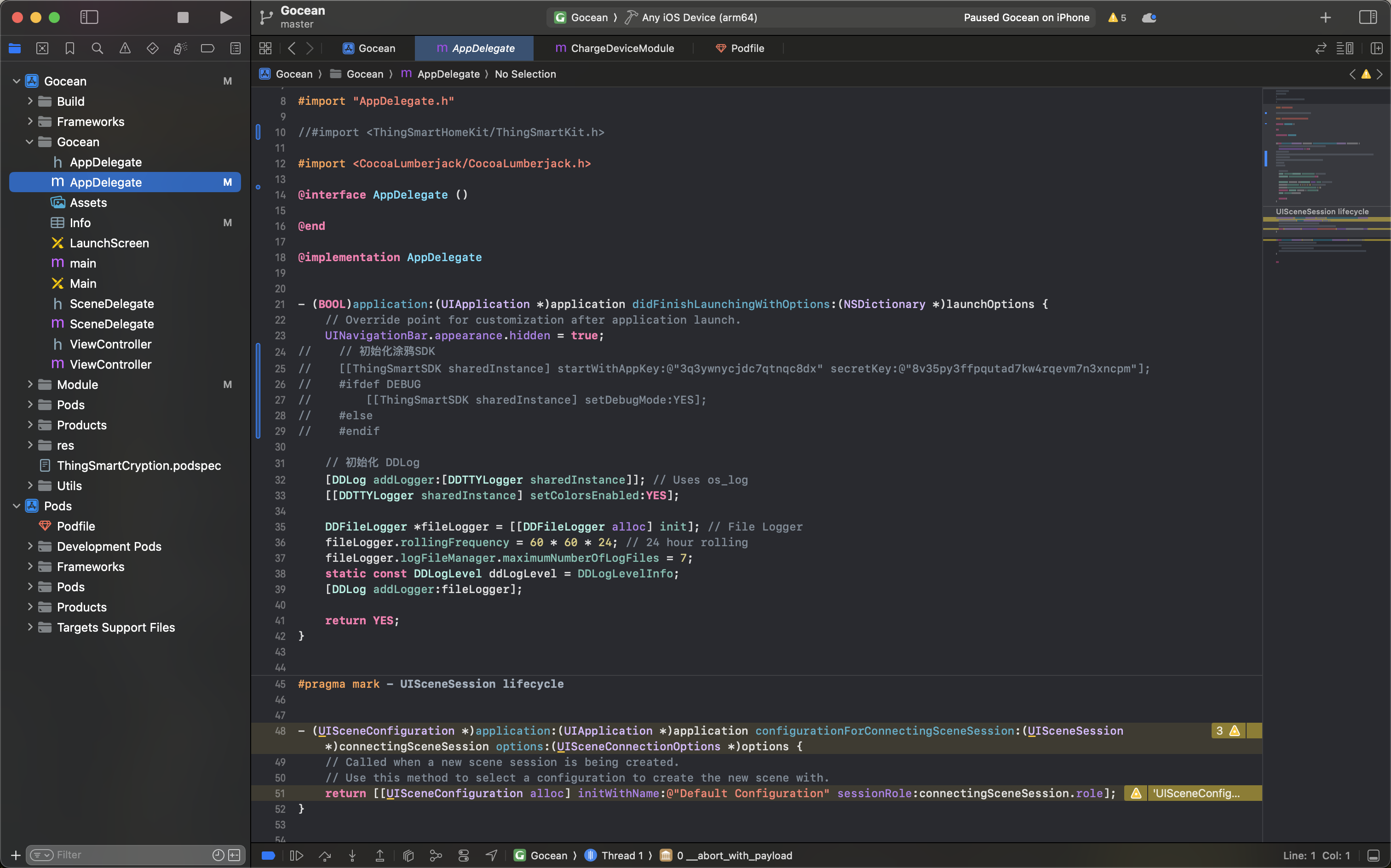The width and height of the screenshot is (1391, 868).
Task: Toggle the inspector panel on right
Action: point(1368,17)
